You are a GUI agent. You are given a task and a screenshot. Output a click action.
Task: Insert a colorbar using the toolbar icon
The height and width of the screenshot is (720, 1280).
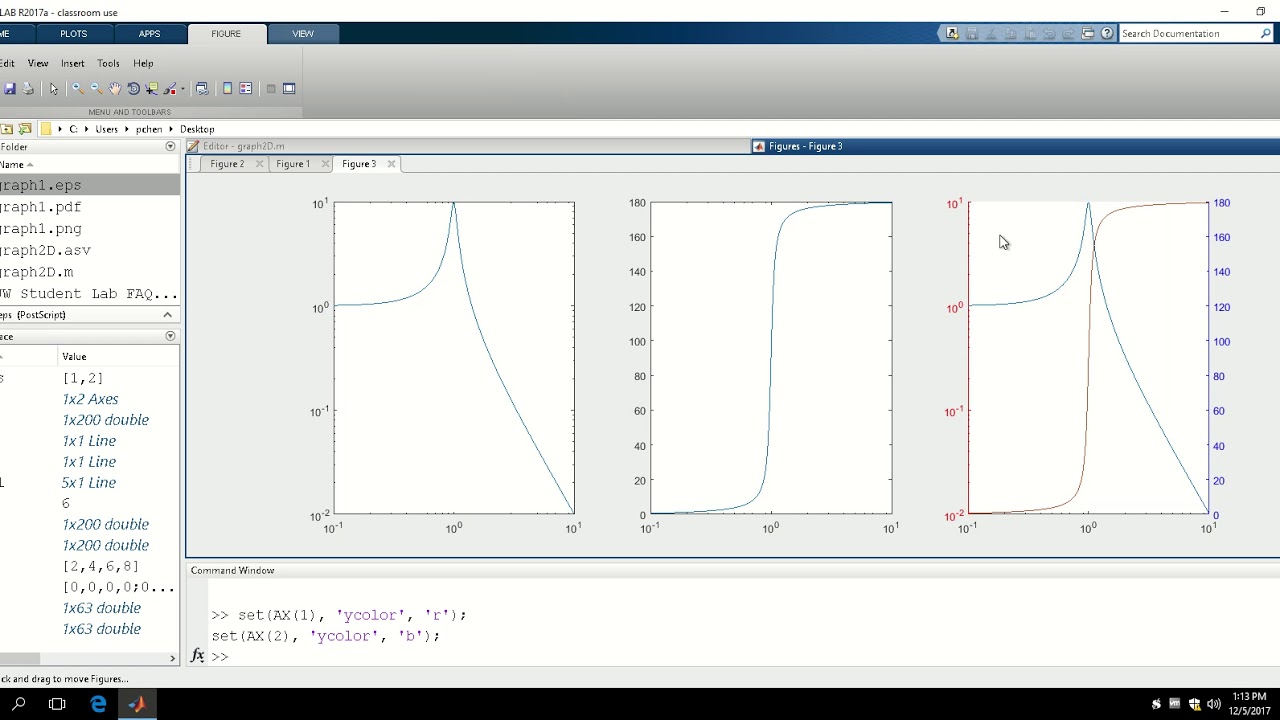(x=227, y=89)
